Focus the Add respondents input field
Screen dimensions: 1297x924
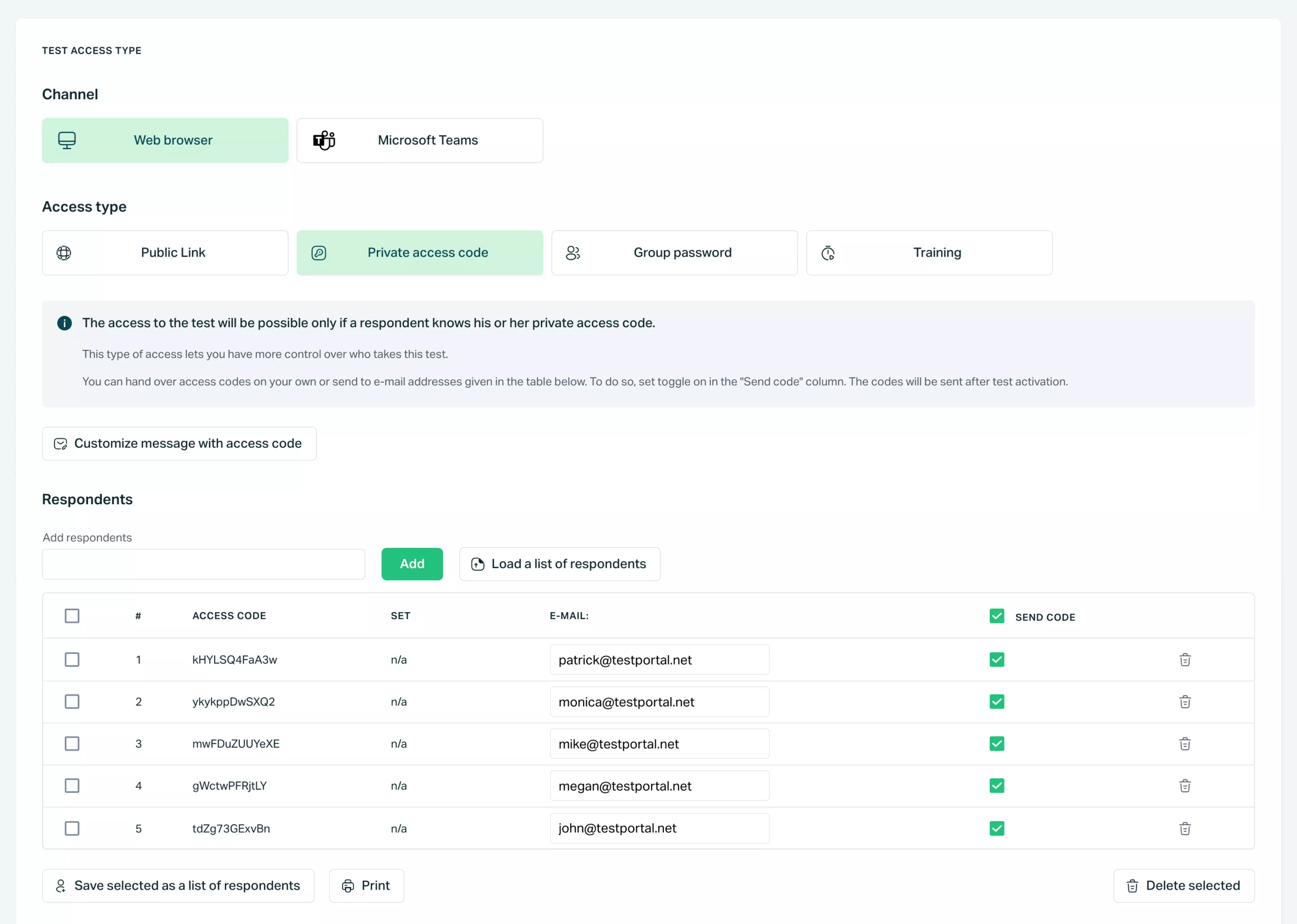click(x=203, y=564)
